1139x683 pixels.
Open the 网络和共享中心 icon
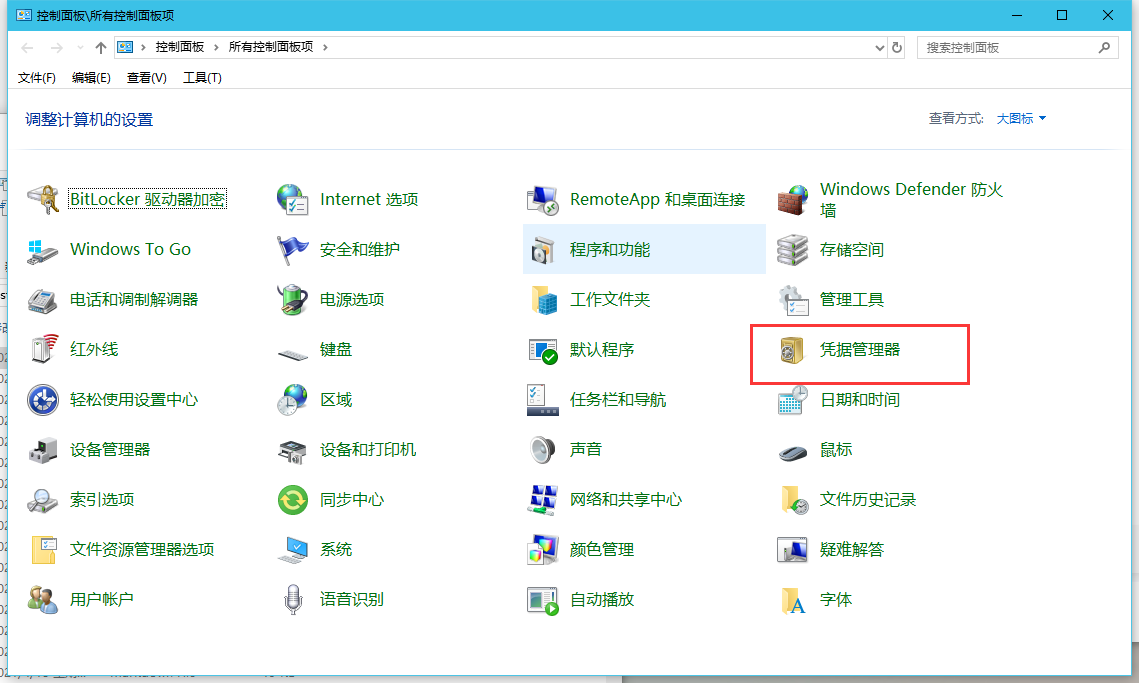pos(542,500)
